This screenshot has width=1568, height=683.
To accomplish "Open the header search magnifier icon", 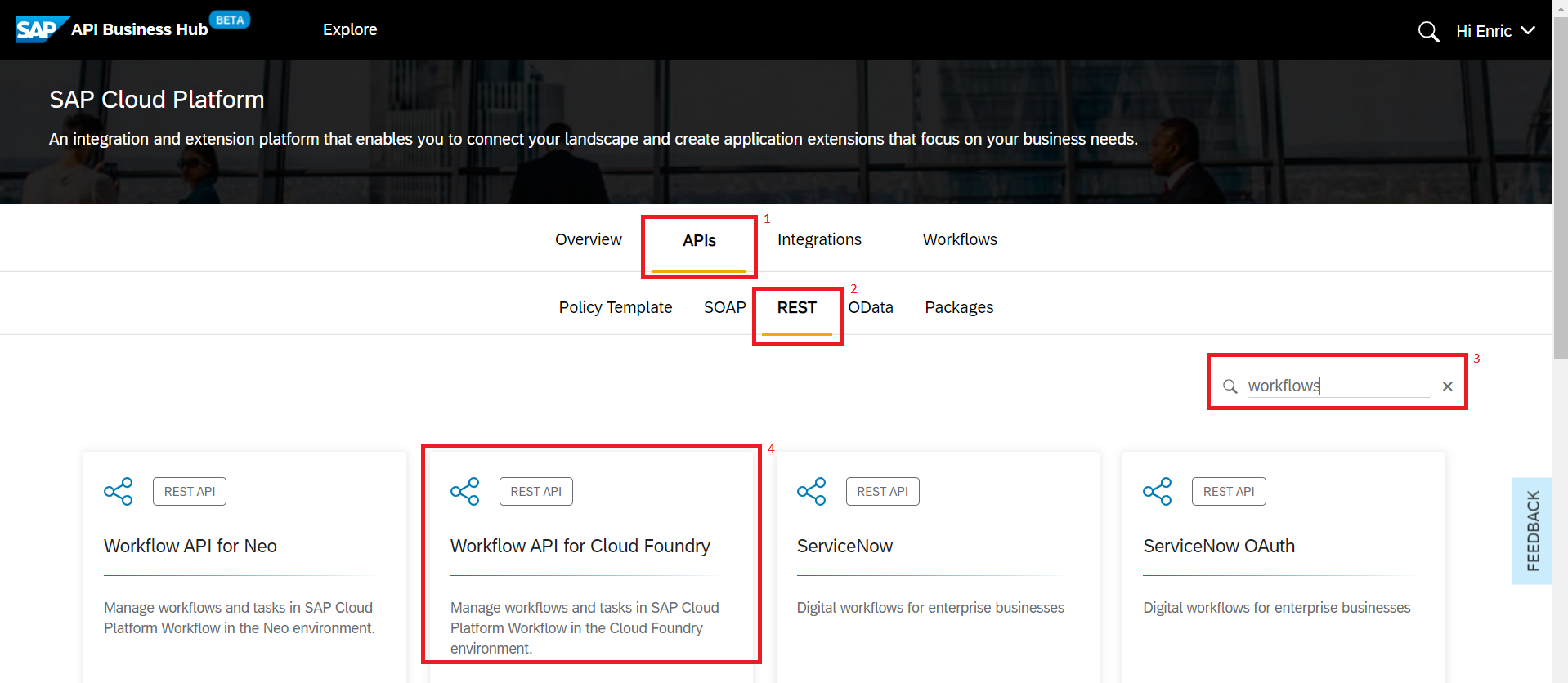I will point(1428,31).
